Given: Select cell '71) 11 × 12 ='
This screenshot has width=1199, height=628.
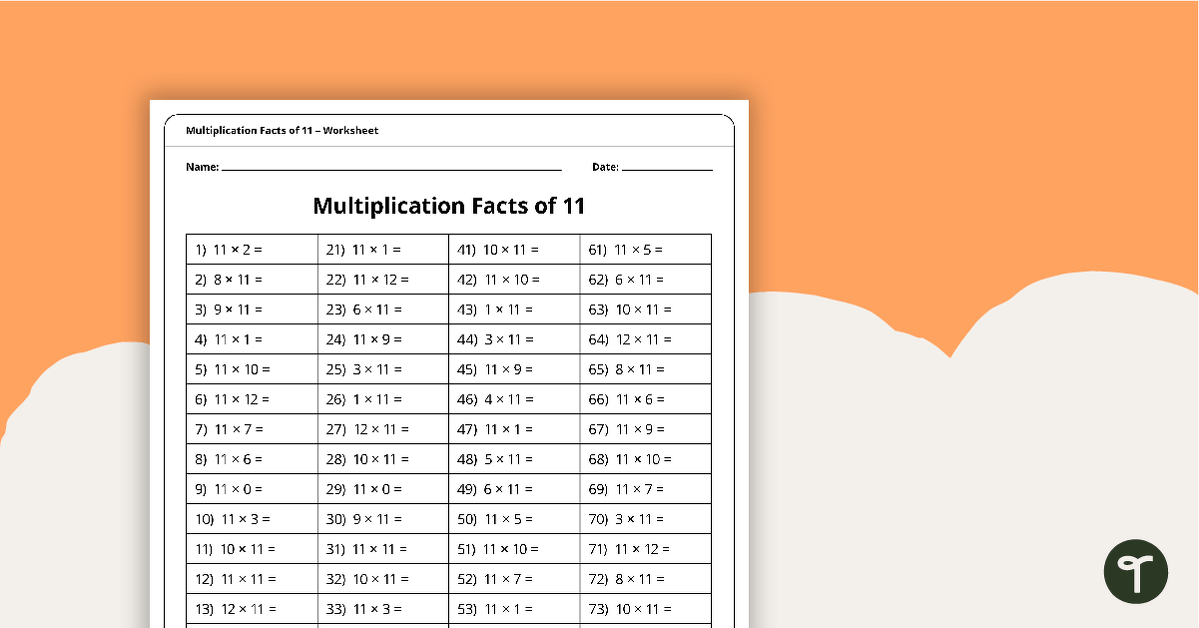Looking at the screenshot, I should click(x=646, y=548).
